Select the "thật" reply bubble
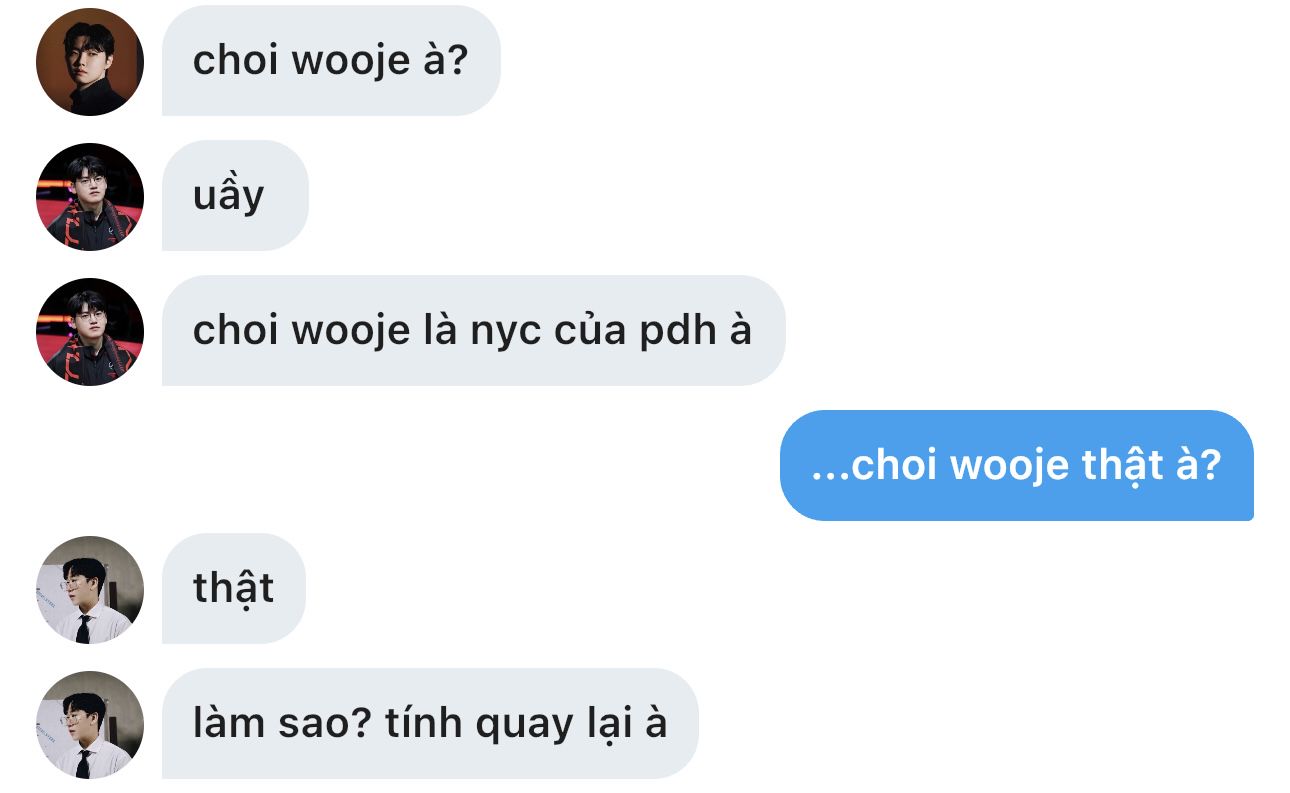This screenshot has width=1290, height=793. coord(233,589)
